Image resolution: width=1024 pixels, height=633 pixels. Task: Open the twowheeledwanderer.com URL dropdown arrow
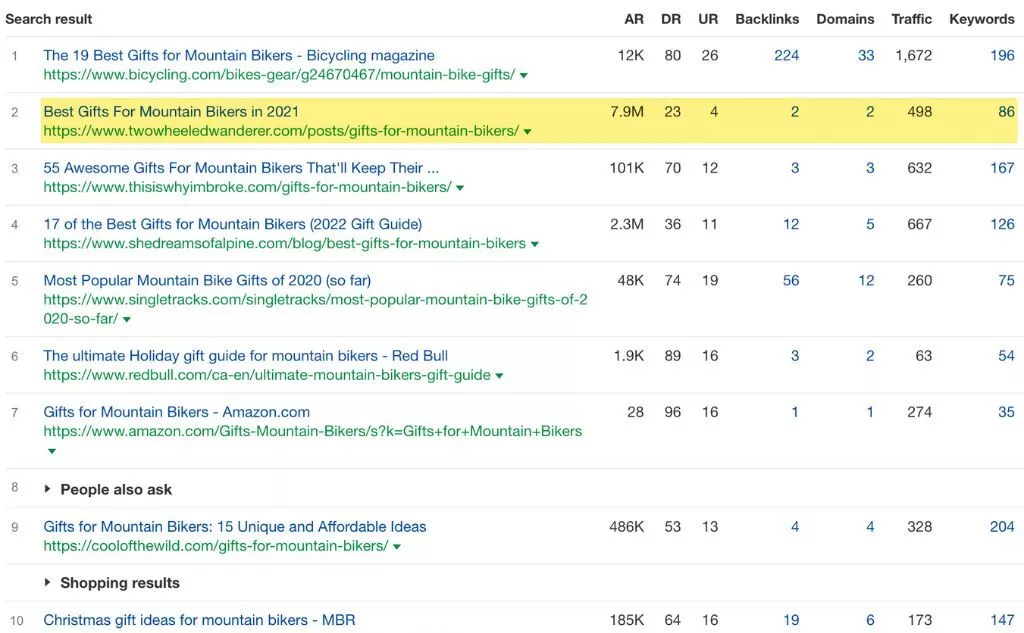click(x=527, y=131)
